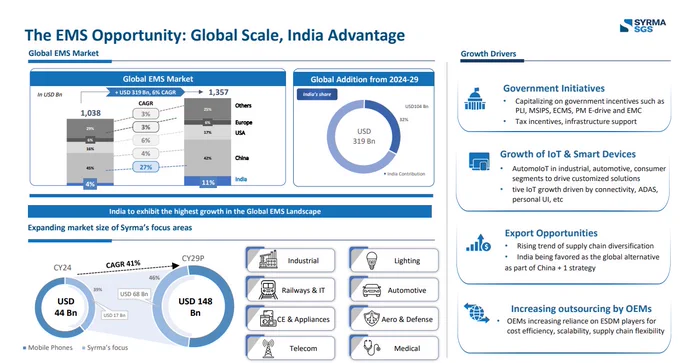The height and width of the screenshot is (363, 680).
Task: Click the Telecom tower icon
Action: [268, 348]
